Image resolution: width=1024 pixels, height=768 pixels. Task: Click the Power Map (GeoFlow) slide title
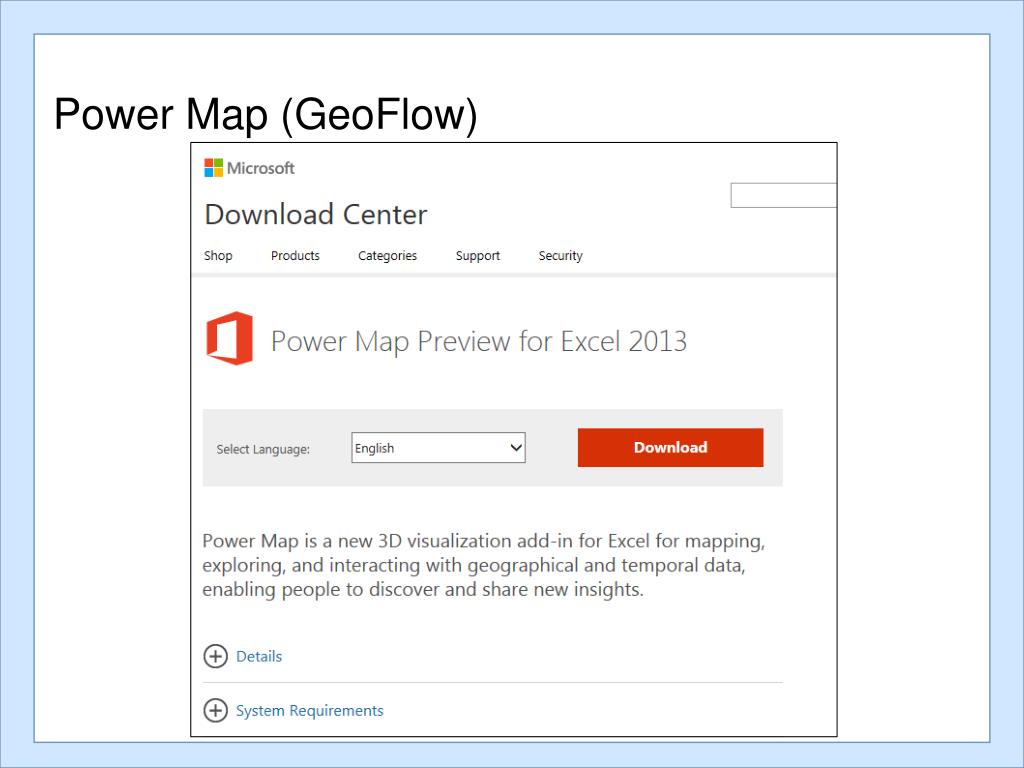pyautogui.click(x=266, y=115)
